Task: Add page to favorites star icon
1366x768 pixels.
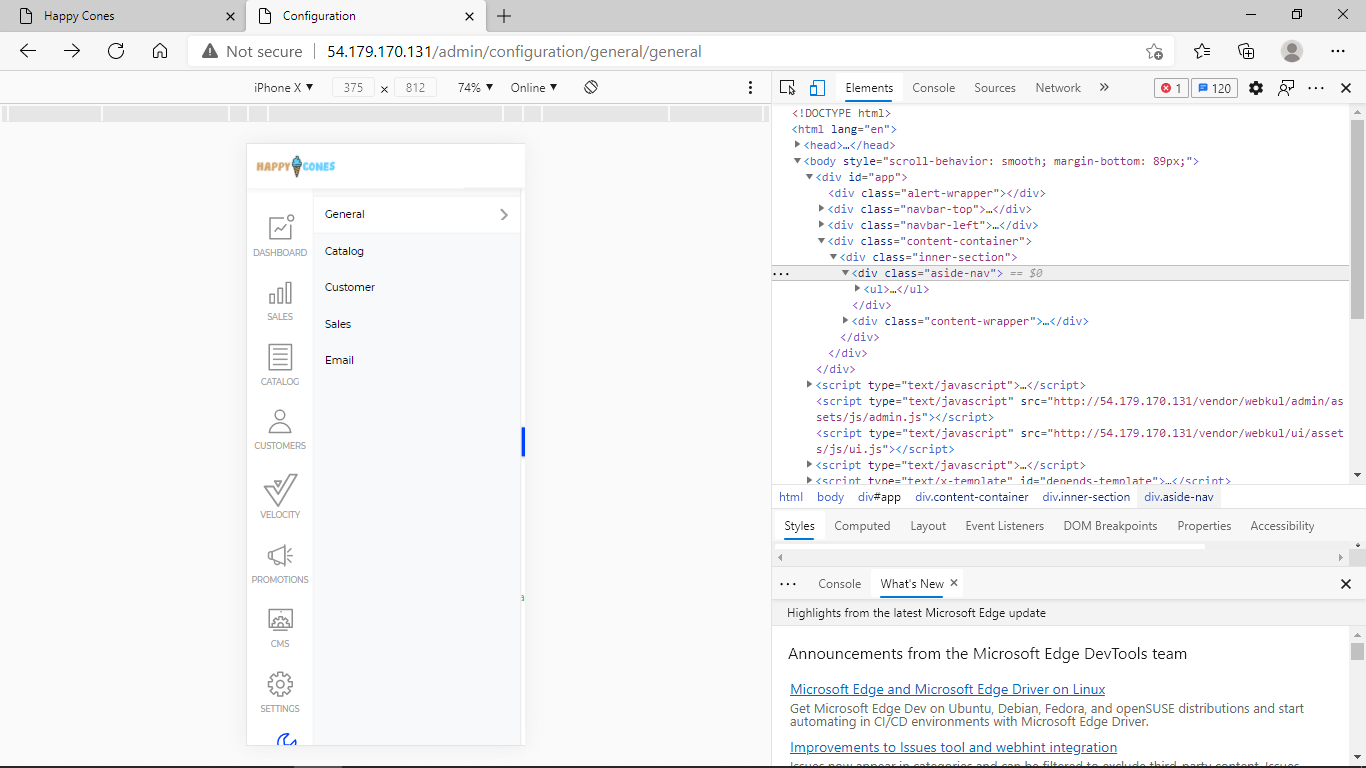Action: 1154,51
